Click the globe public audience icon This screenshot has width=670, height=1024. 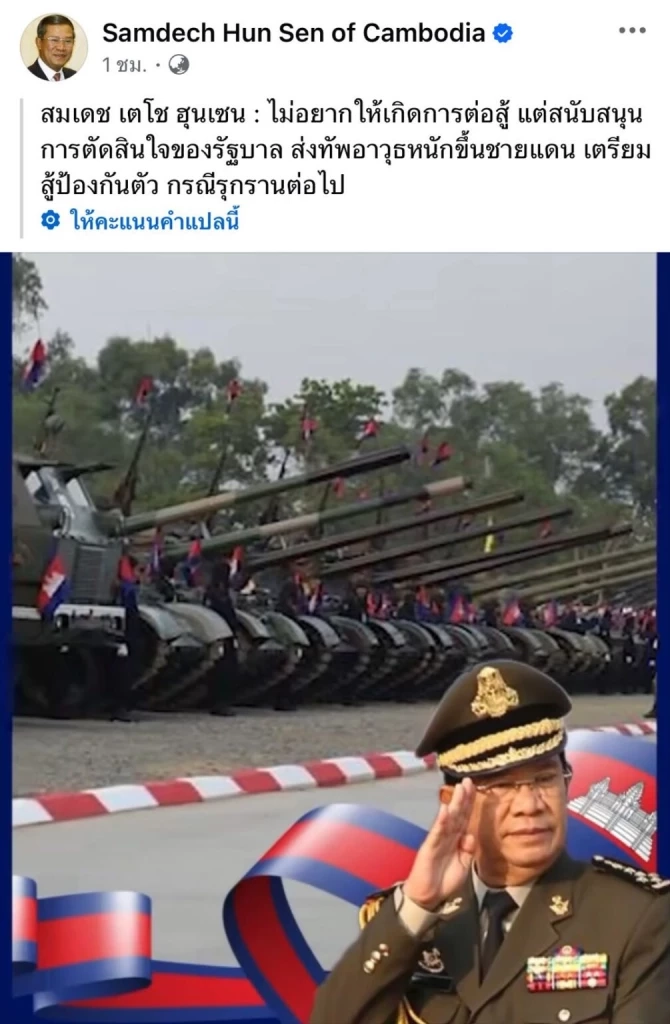(x=179, y=65)
